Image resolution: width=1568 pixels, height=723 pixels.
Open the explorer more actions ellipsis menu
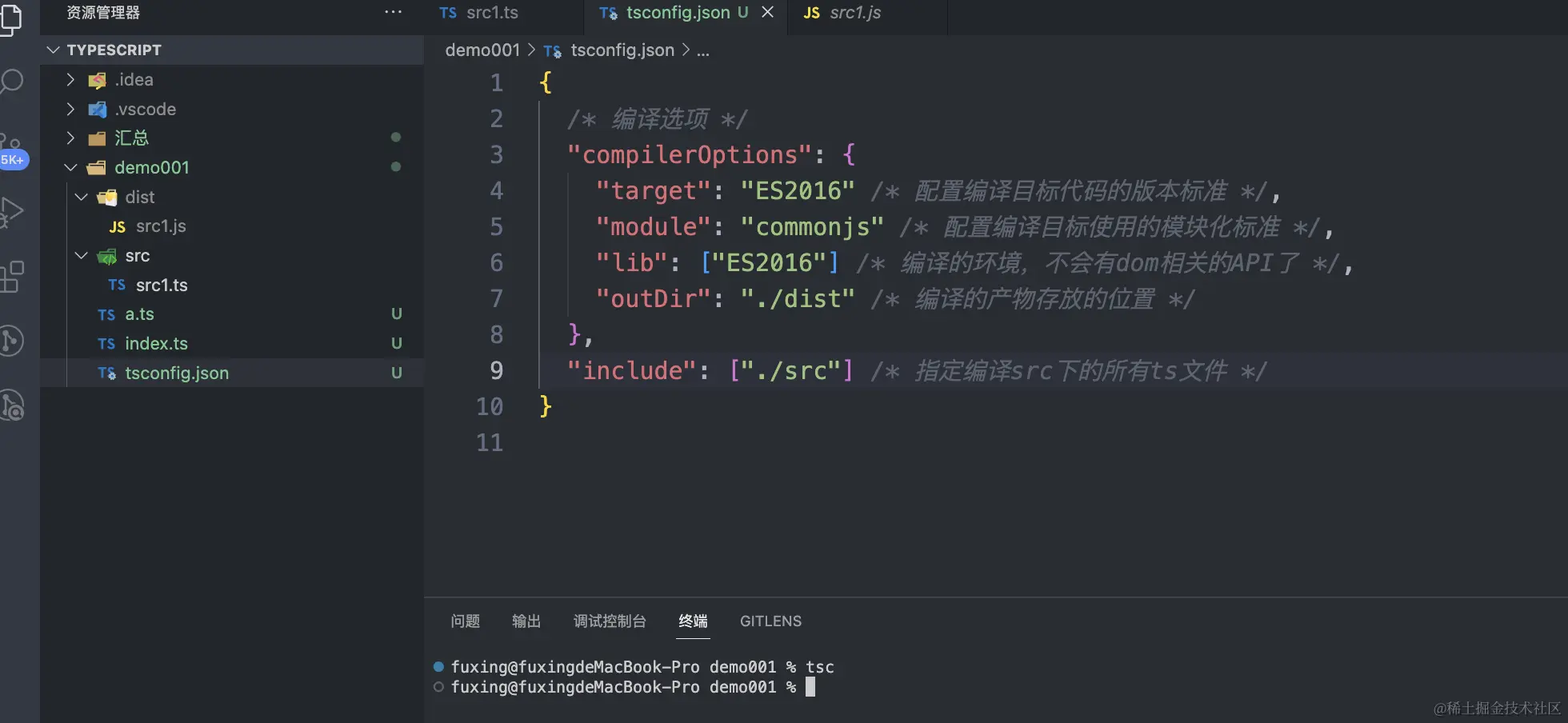click(393, 12)
